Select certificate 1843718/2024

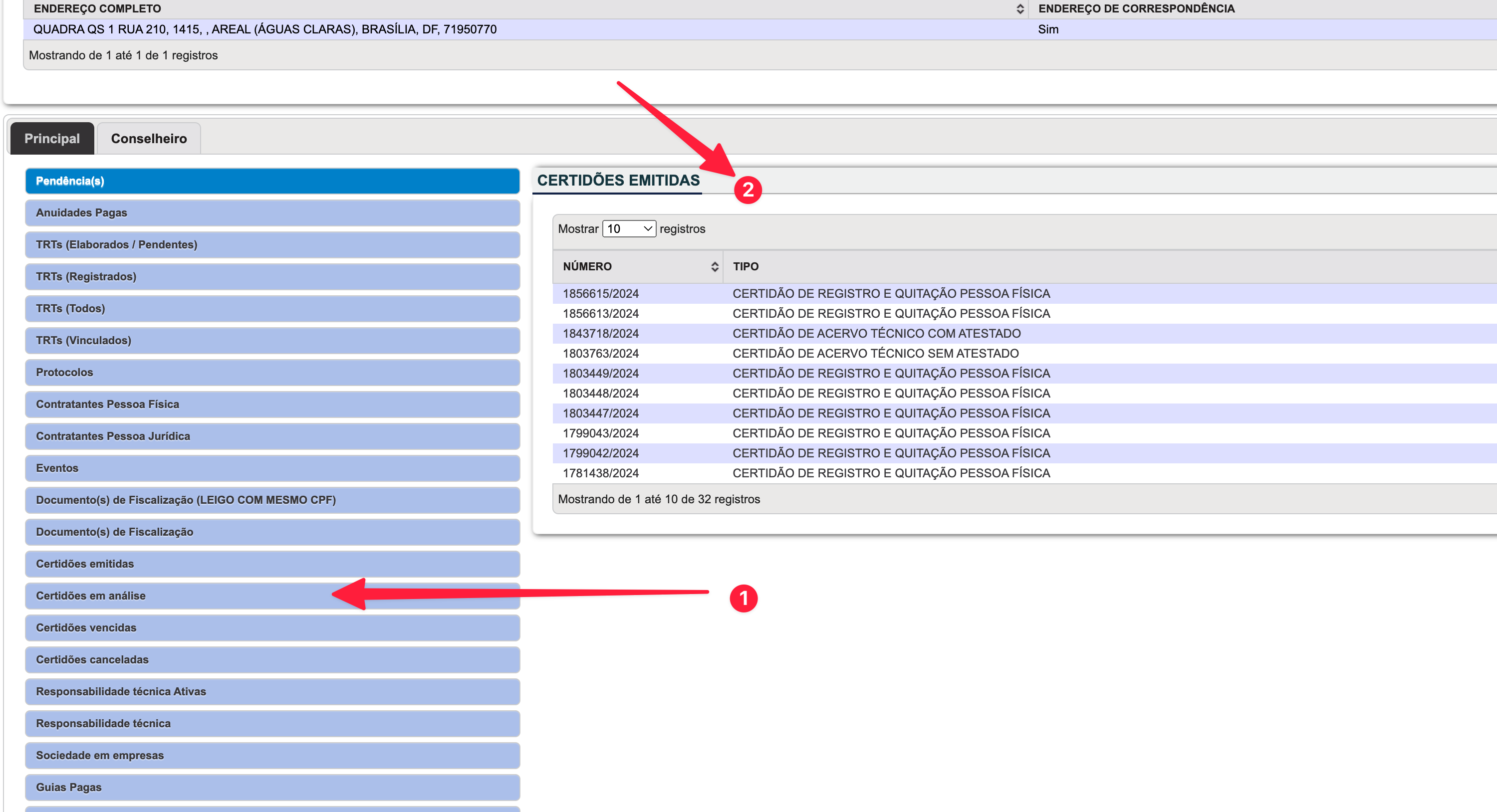[600, 333]
